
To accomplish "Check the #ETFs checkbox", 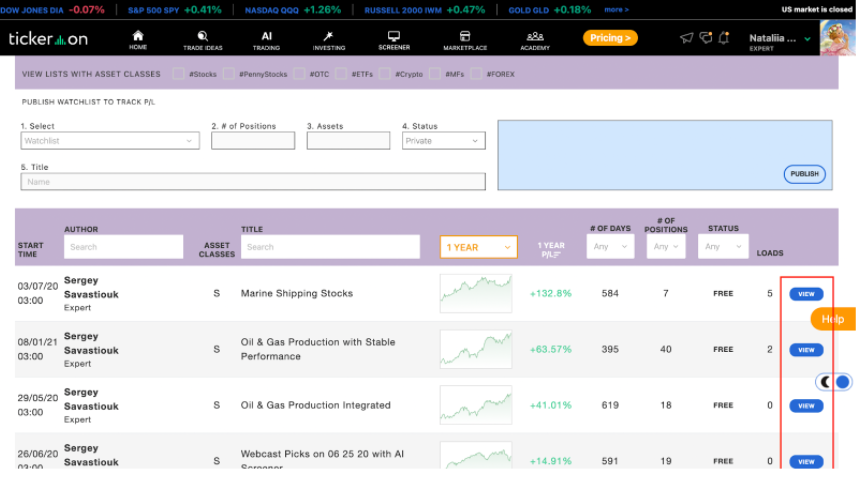I will (341, 73).
